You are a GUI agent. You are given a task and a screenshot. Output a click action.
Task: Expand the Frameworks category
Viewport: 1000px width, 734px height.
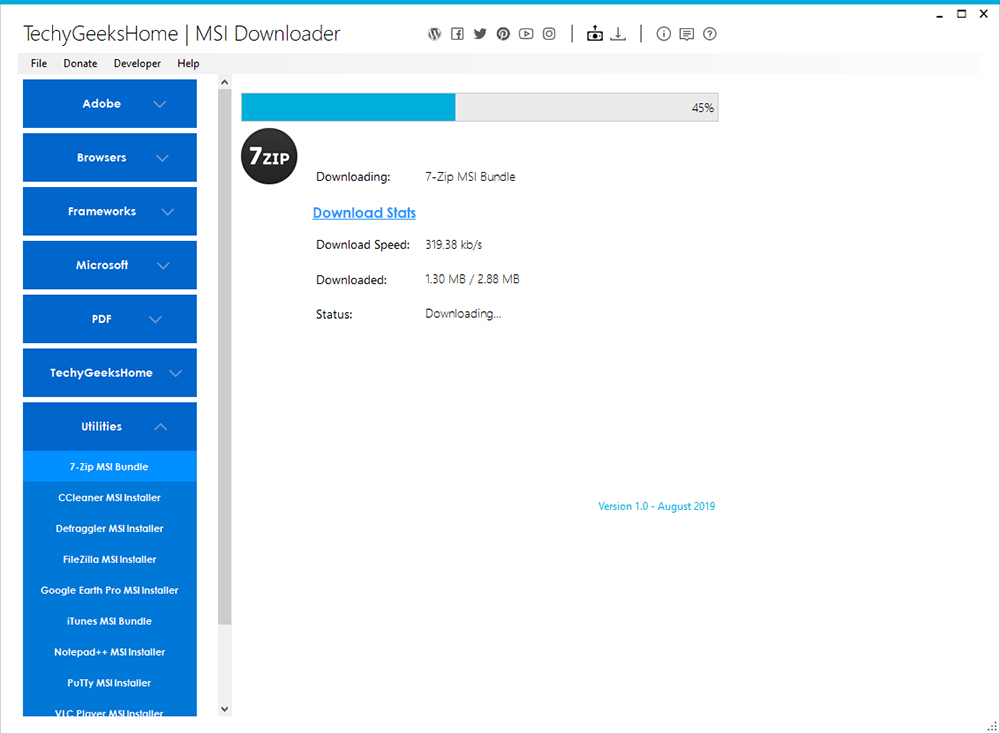click(x=110, y=211)
